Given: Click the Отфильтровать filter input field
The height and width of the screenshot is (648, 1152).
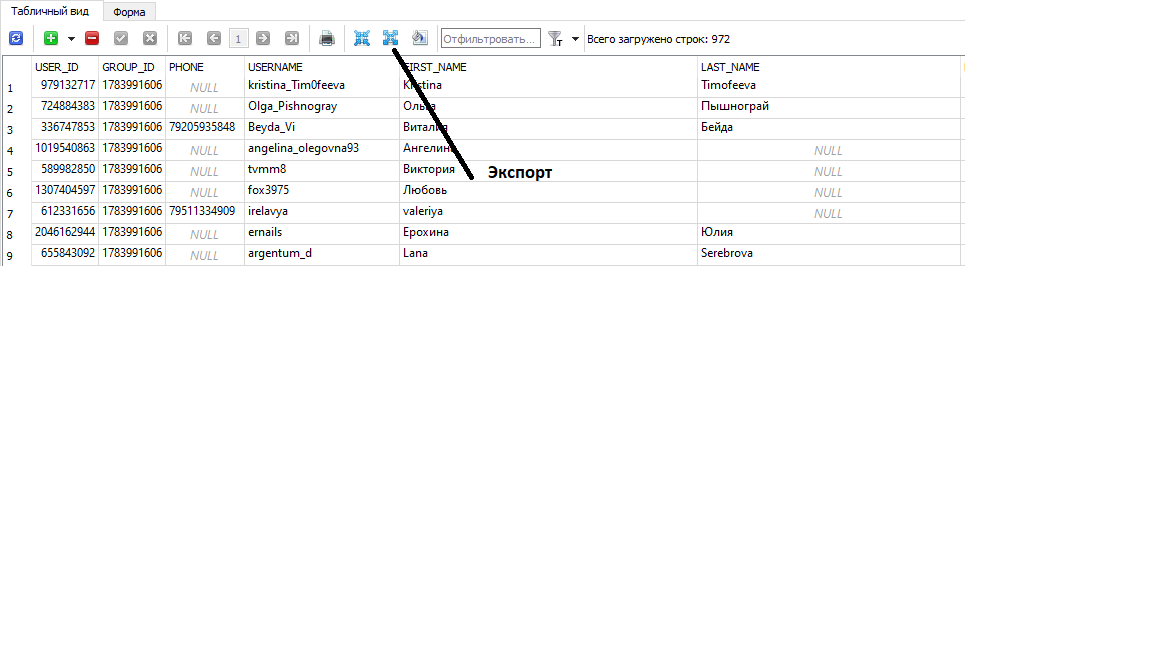Looking at the screenshot, I should click(x=490, y=39).
